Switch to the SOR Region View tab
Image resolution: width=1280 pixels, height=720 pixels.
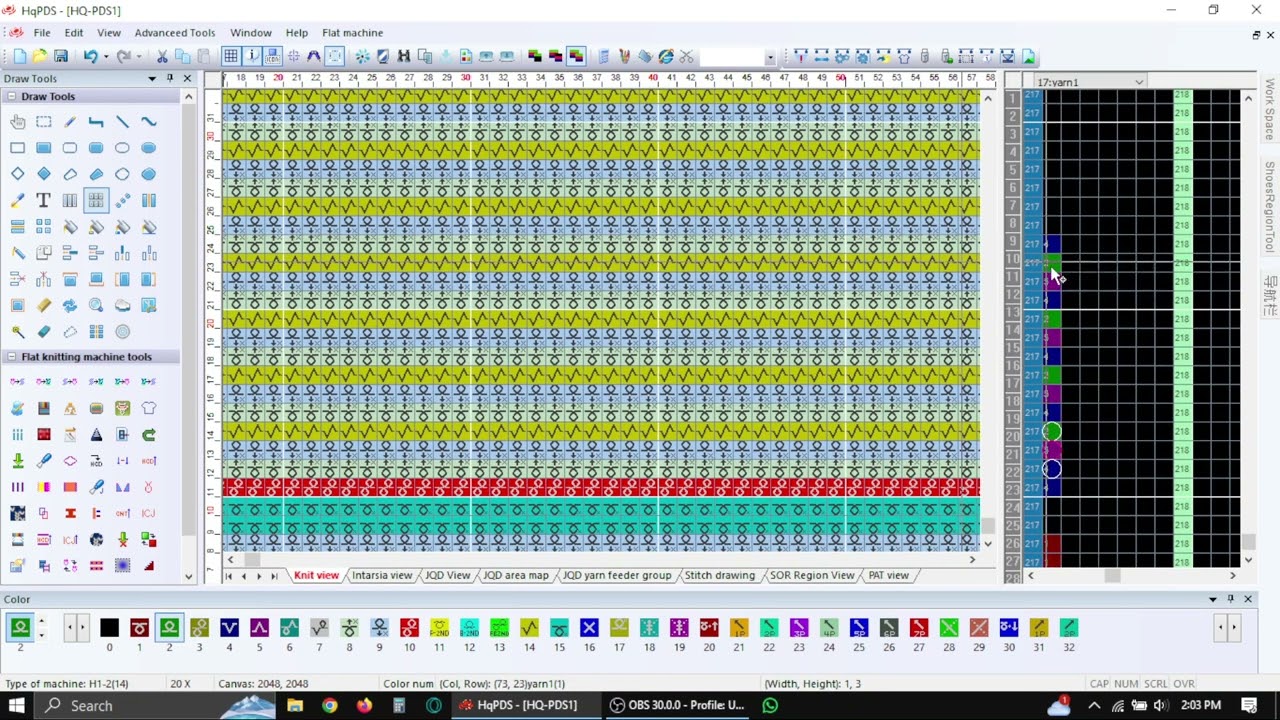click(x=812, y=576)
